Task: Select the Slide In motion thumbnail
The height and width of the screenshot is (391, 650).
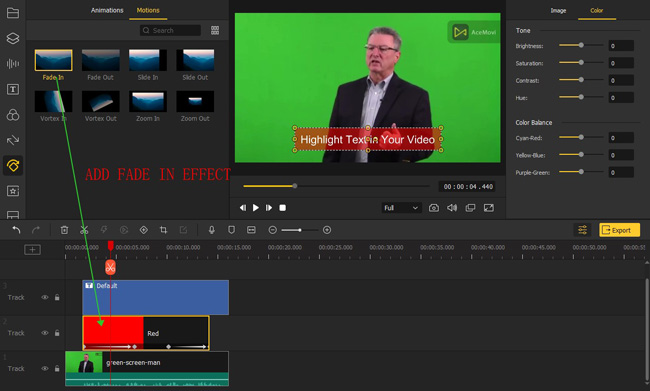Action: click(148, 60)
